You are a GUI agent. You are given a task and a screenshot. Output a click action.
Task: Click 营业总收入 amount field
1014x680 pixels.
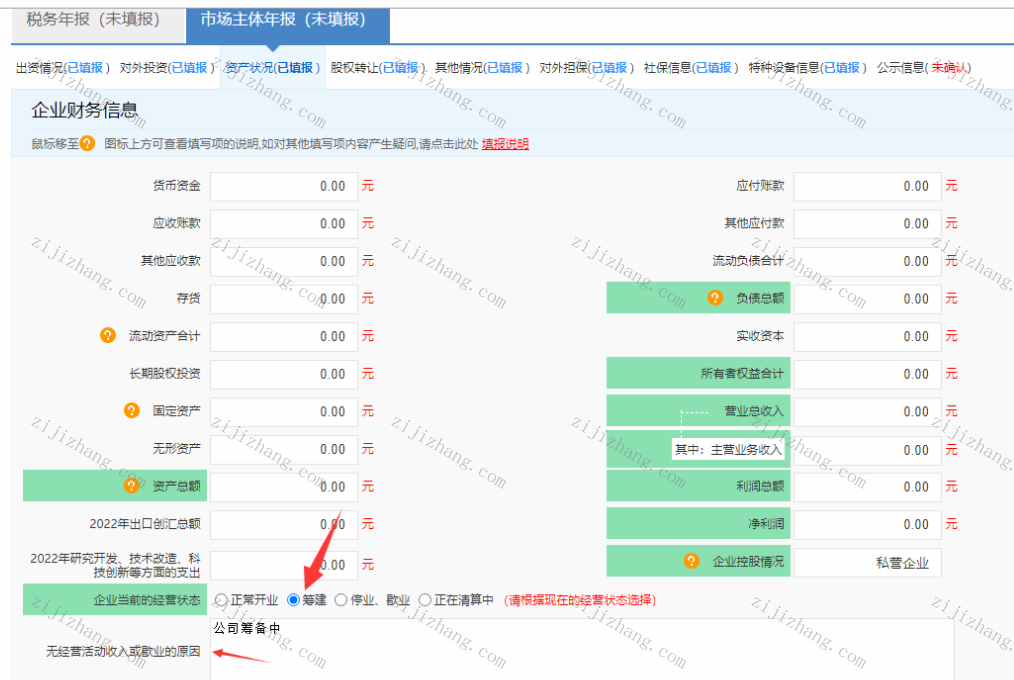point(867,411)
